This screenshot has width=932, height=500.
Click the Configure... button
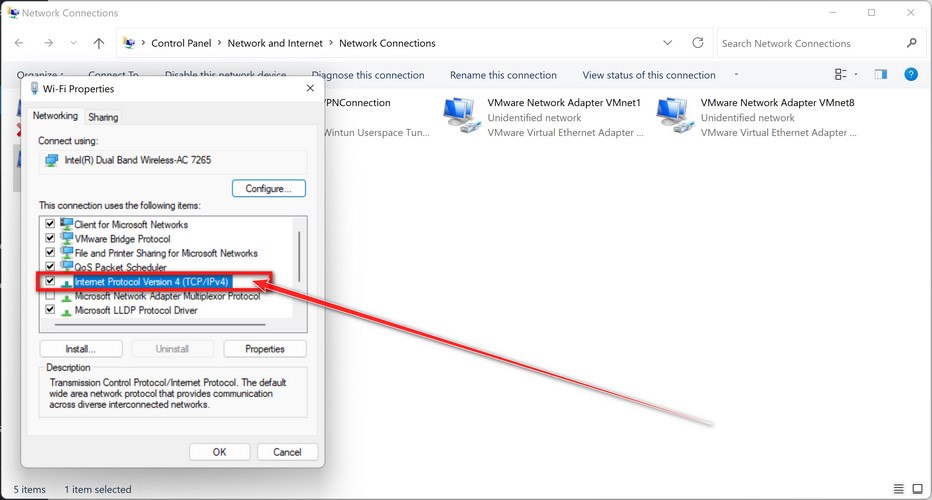pyautogui.click(x=269, y=188)
